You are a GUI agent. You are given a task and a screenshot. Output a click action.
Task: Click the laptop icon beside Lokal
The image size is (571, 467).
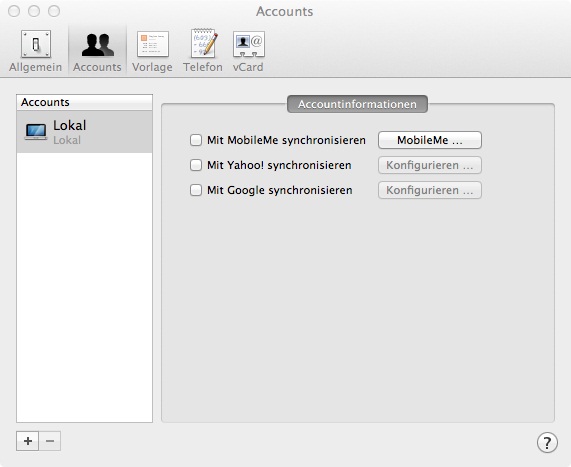[36, 132]
